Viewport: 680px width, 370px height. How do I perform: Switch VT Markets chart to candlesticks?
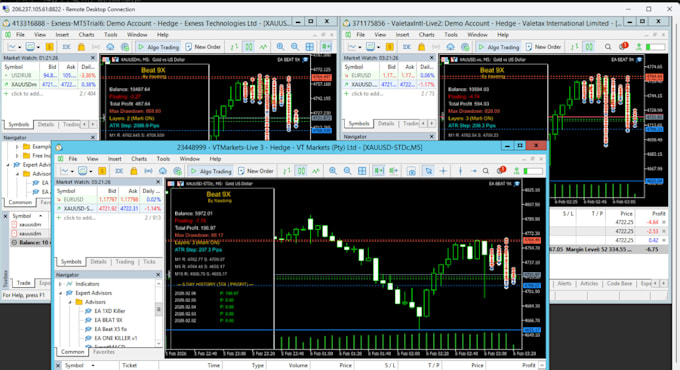301,171
